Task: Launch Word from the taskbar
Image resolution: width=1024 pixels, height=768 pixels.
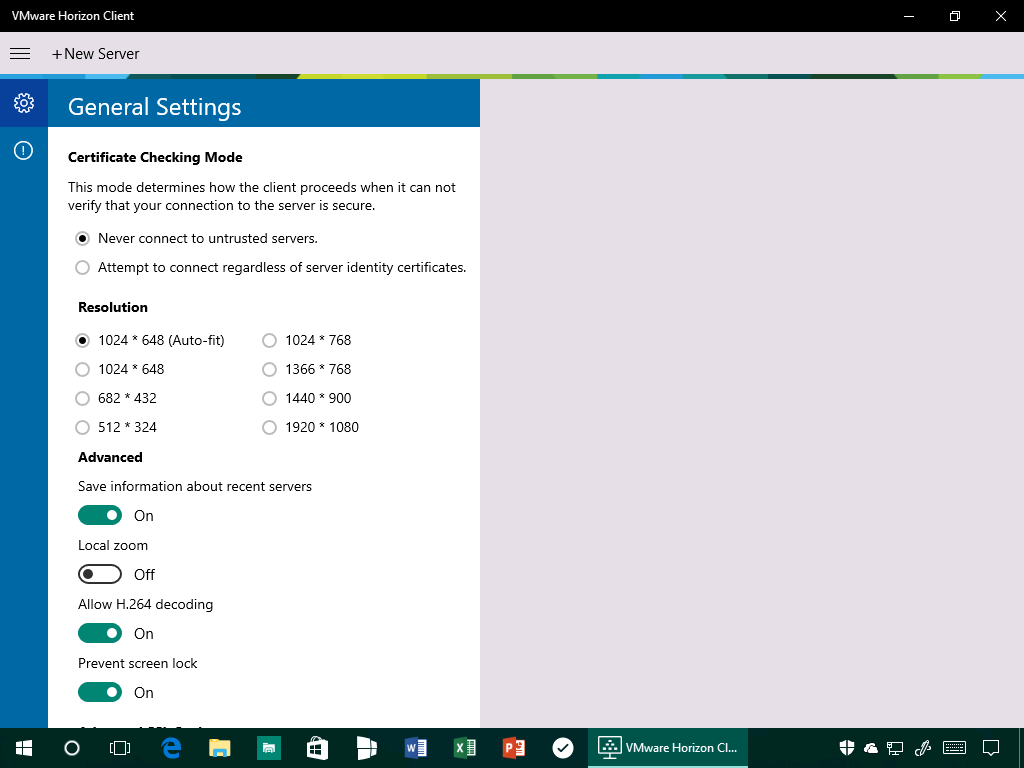Action: (415, 748)
